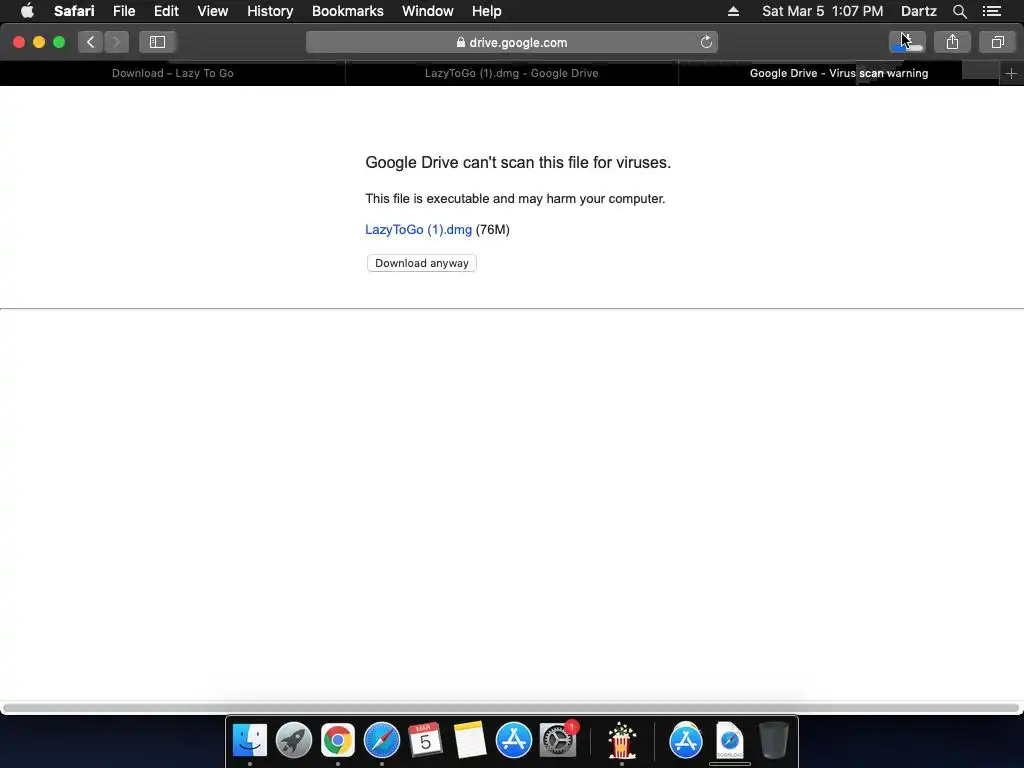Image resolution: width=1024 pixels, height=768 pixels.
Task: Click the (76M) file size text
Action: click(x=492, y=230)
